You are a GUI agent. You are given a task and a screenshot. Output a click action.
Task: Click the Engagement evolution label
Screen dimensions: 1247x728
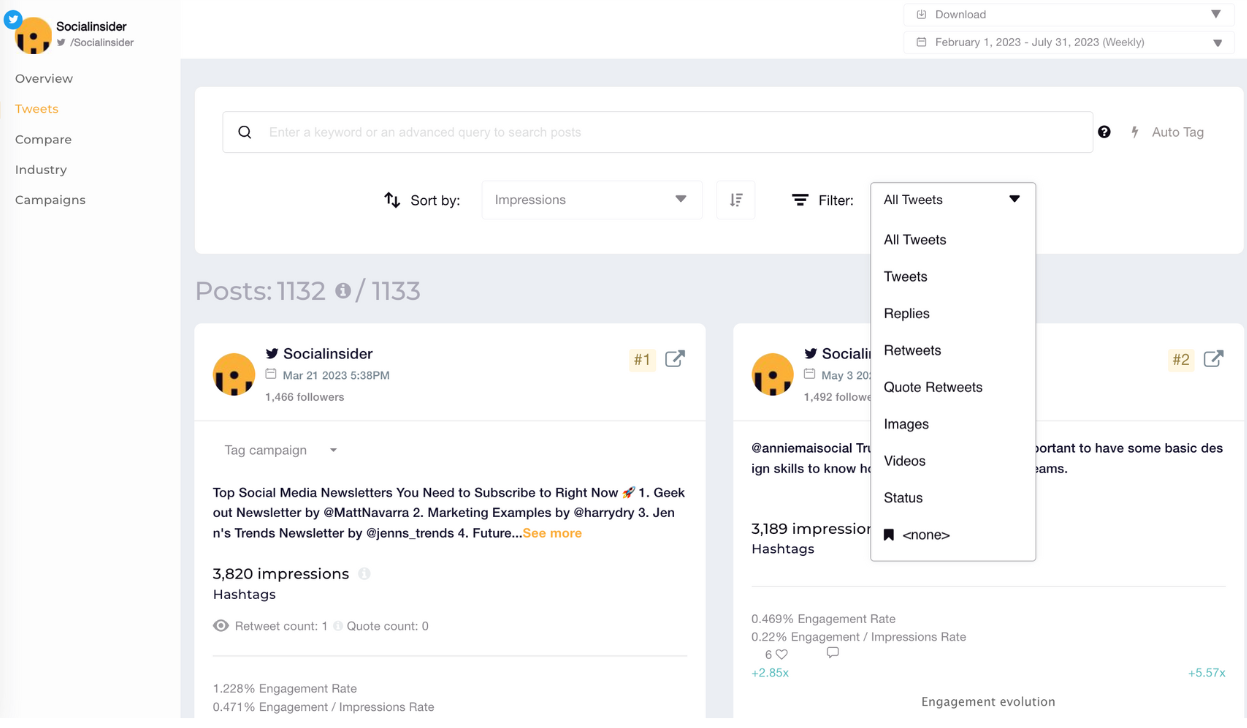point(988,702)
